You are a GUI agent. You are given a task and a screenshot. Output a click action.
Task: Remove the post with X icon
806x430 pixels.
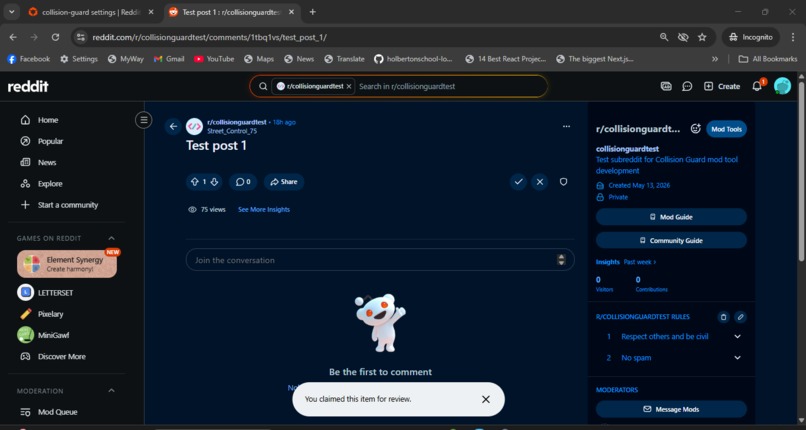click(539, 182)
